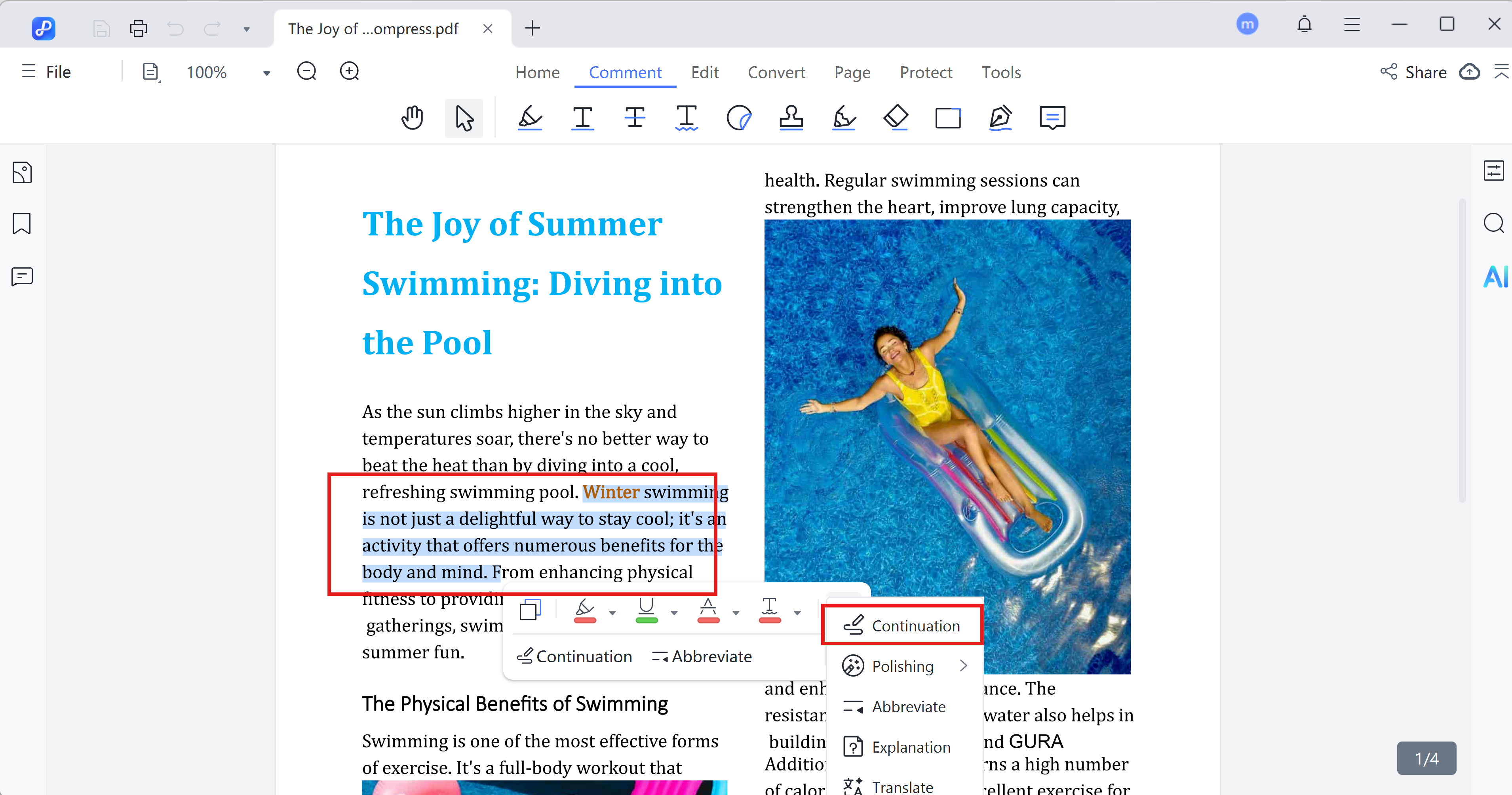This screenshot has height=795, width=1512.
Task: Select the Squiggly underline tool
Action: [686, 118]
